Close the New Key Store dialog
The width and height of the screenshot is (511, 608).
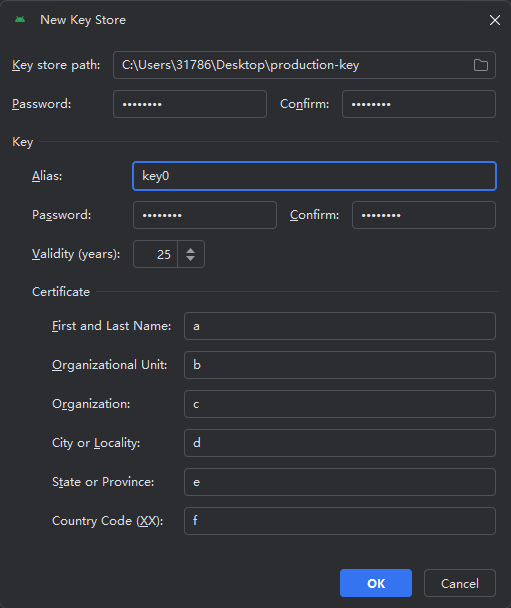[495, 20]
